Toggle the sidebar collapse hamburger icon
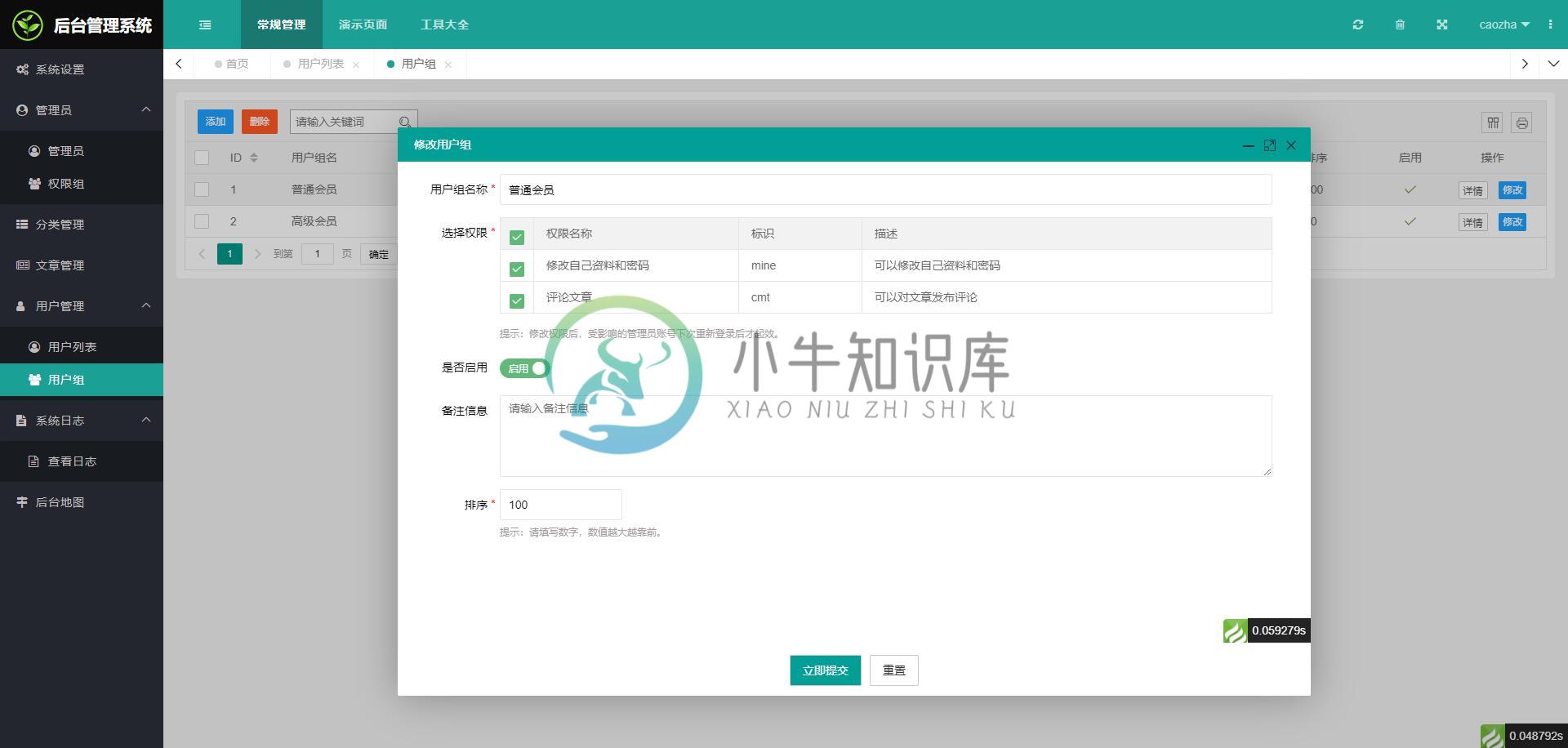 (205, 24)
